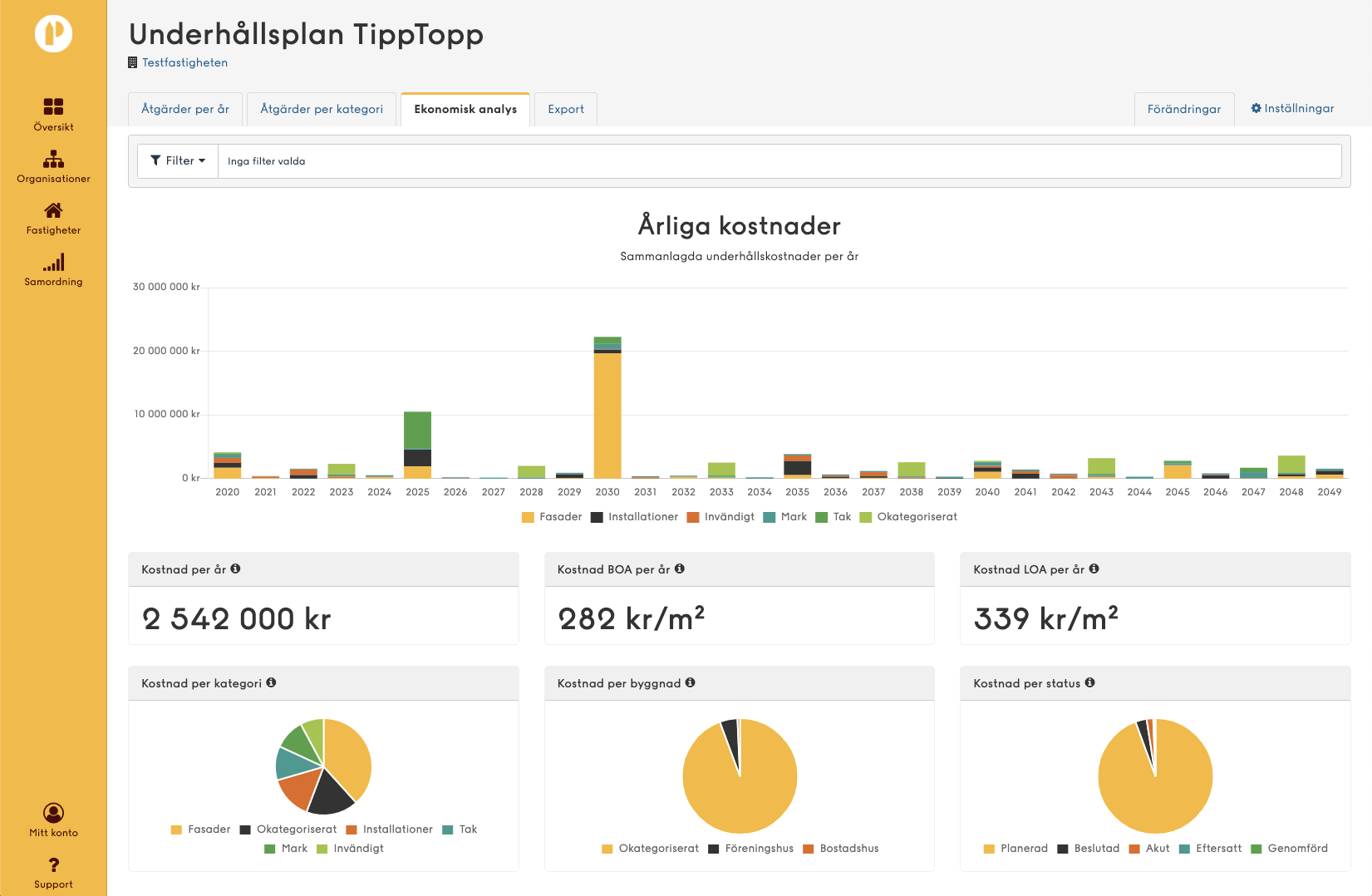Click the app logo in sidebar
This screenshot has width=1372, height=896.
pyautogui.click(x=53, y=34)
